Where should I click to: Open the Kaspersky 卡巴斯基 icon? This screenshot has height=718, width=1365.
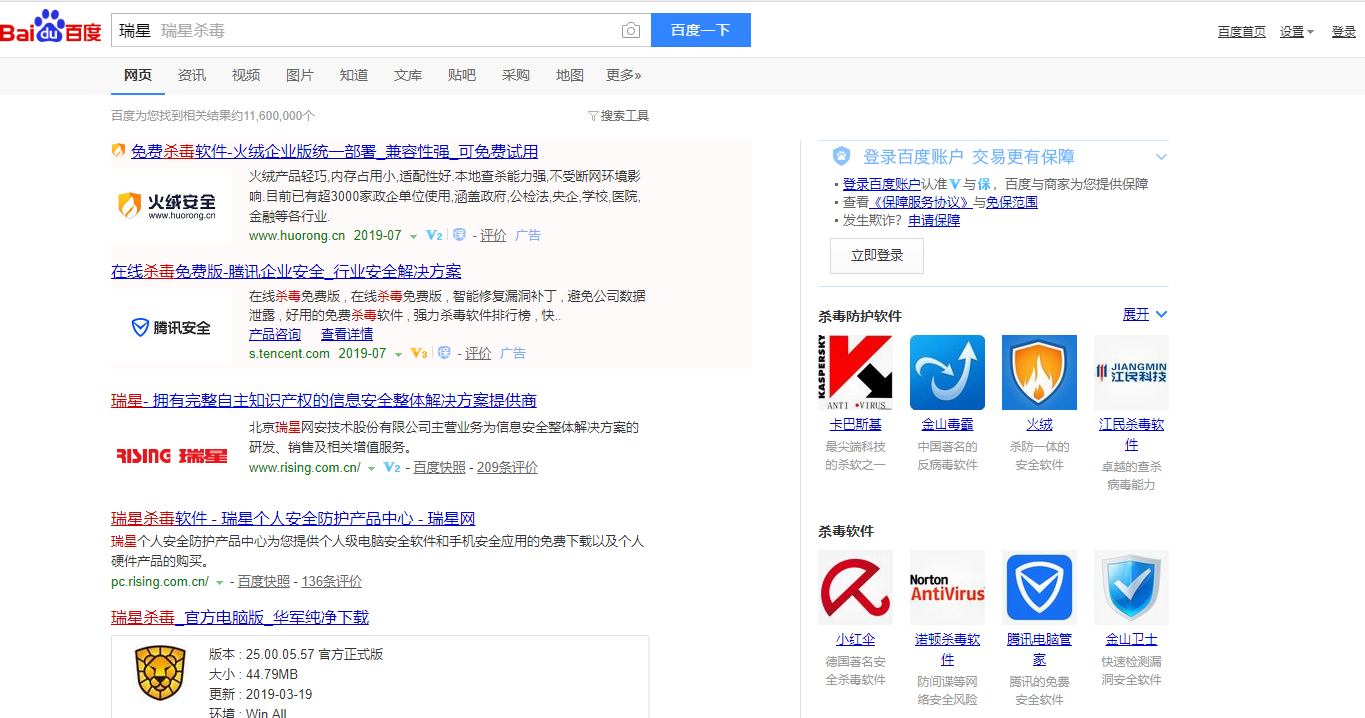click(855, 372)
